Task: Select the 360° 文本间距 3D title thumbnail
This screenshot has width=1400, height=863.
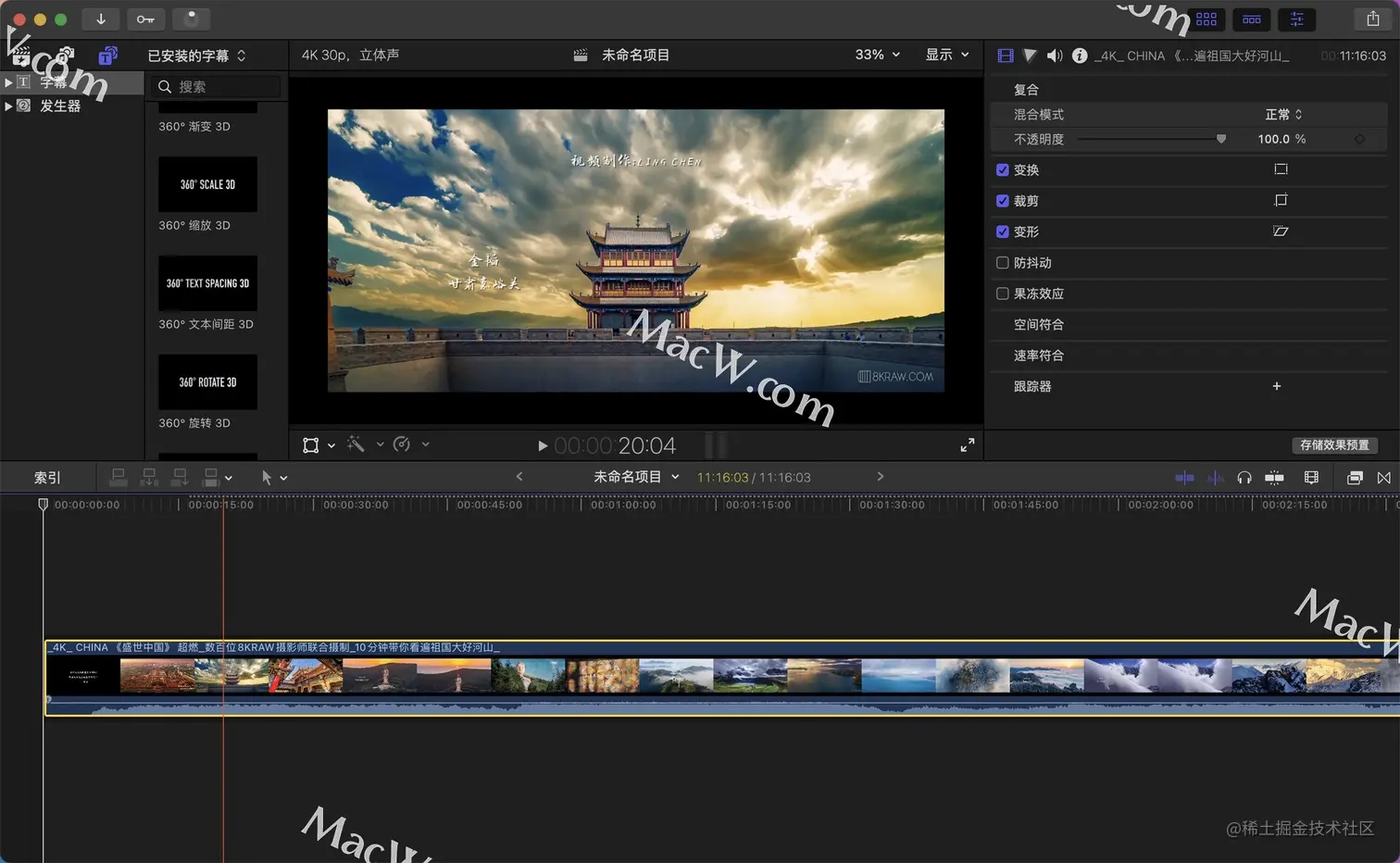Action: point(207,283)
